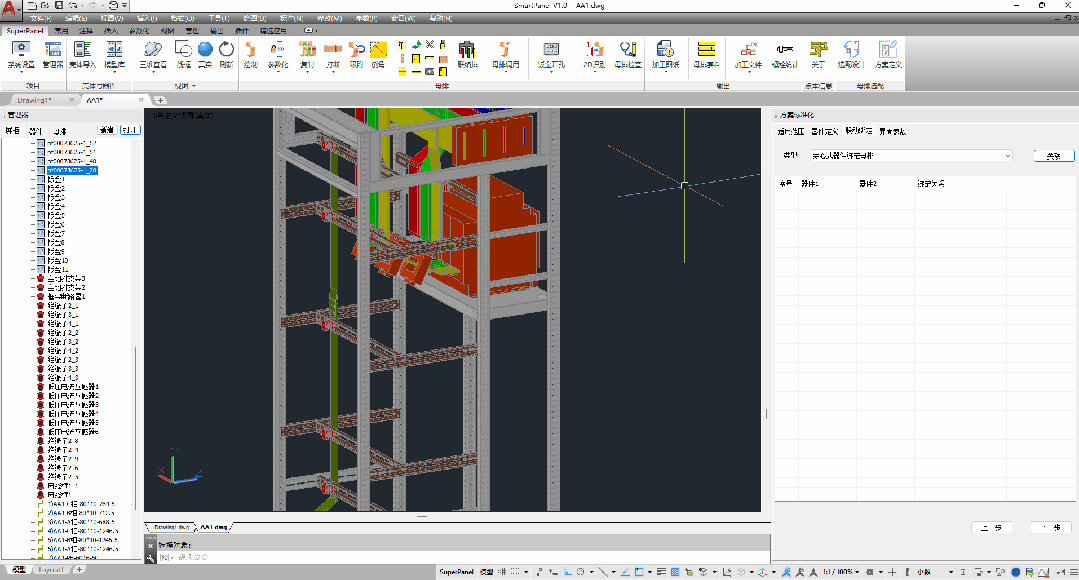Open the Tools (T) menu
The height and width of the screenshot is (580, 1079).
219,19
